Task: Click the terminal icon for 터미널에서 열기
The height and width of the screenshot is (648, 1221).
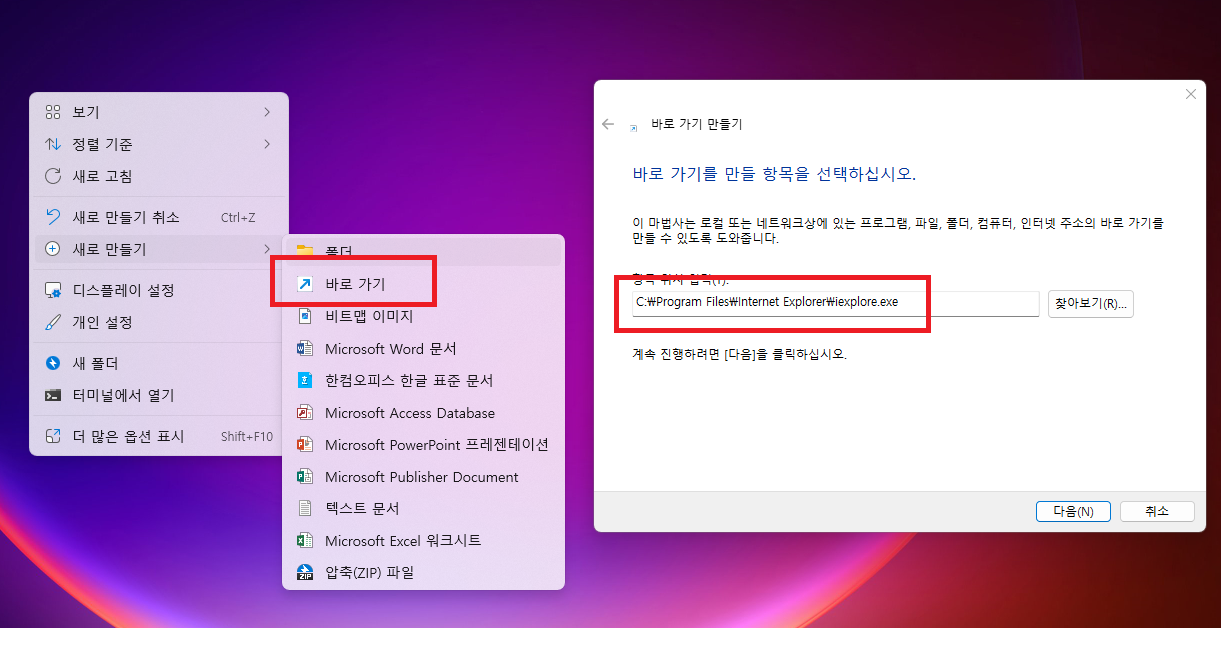Action: (53, 395)
